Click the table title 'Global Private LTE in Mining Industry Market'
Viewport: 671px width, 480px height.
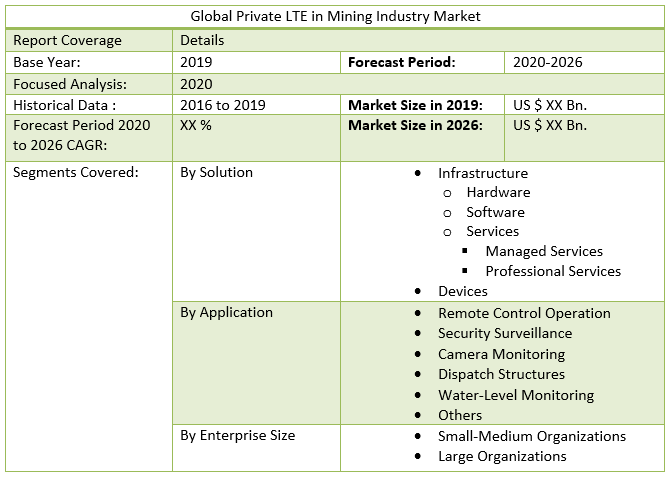[x=335, y=17]
